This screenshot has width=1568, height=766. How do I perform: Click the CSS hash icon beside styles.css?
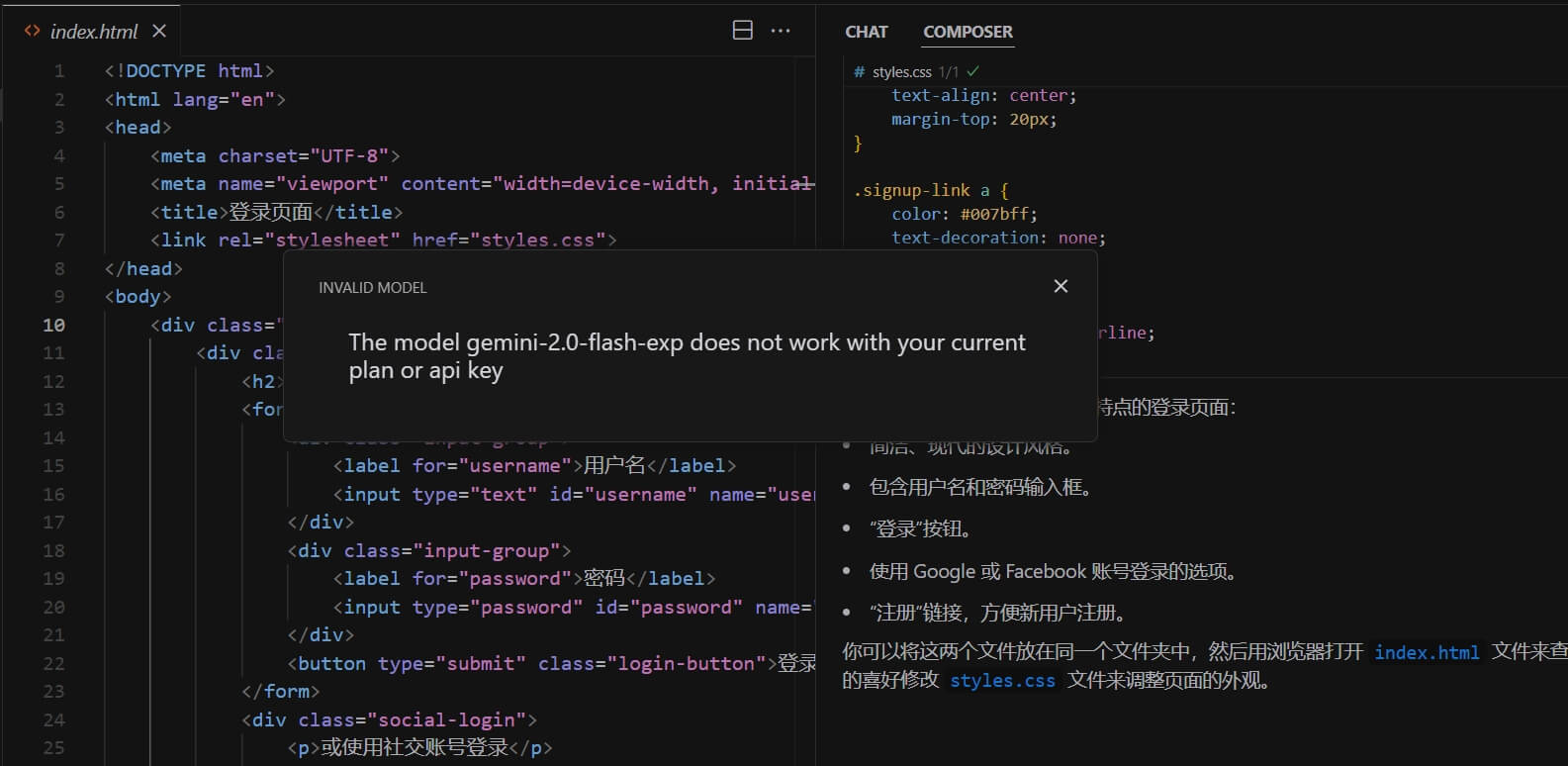pyautogui.click(x=859, y=72)
